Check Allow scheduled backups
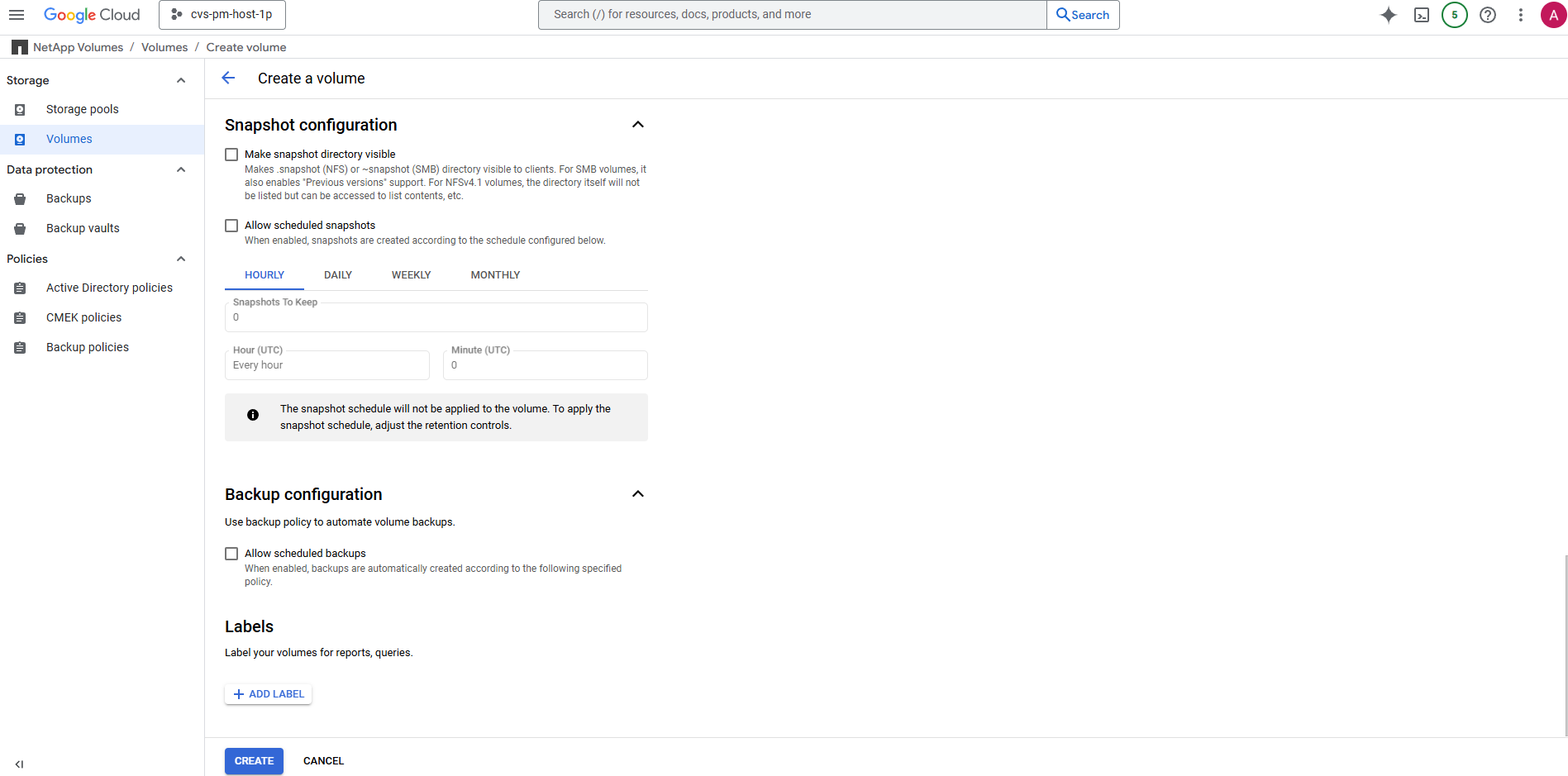The height and width of the screenshot is (776, 1568). (231, 554)
